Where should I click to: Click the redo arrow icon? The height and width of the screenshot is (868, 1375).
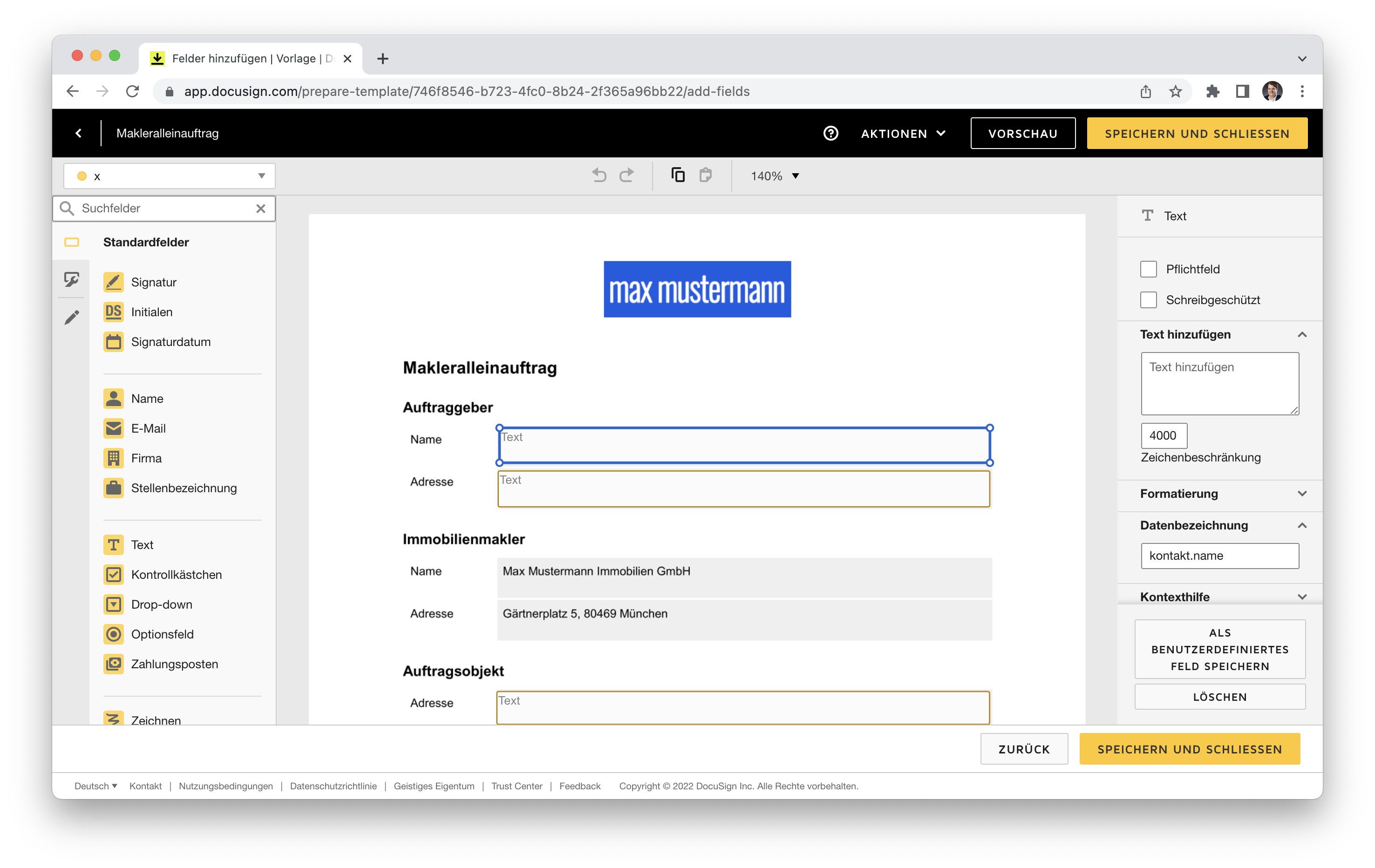pyautogui.click(x=626, y=175)
